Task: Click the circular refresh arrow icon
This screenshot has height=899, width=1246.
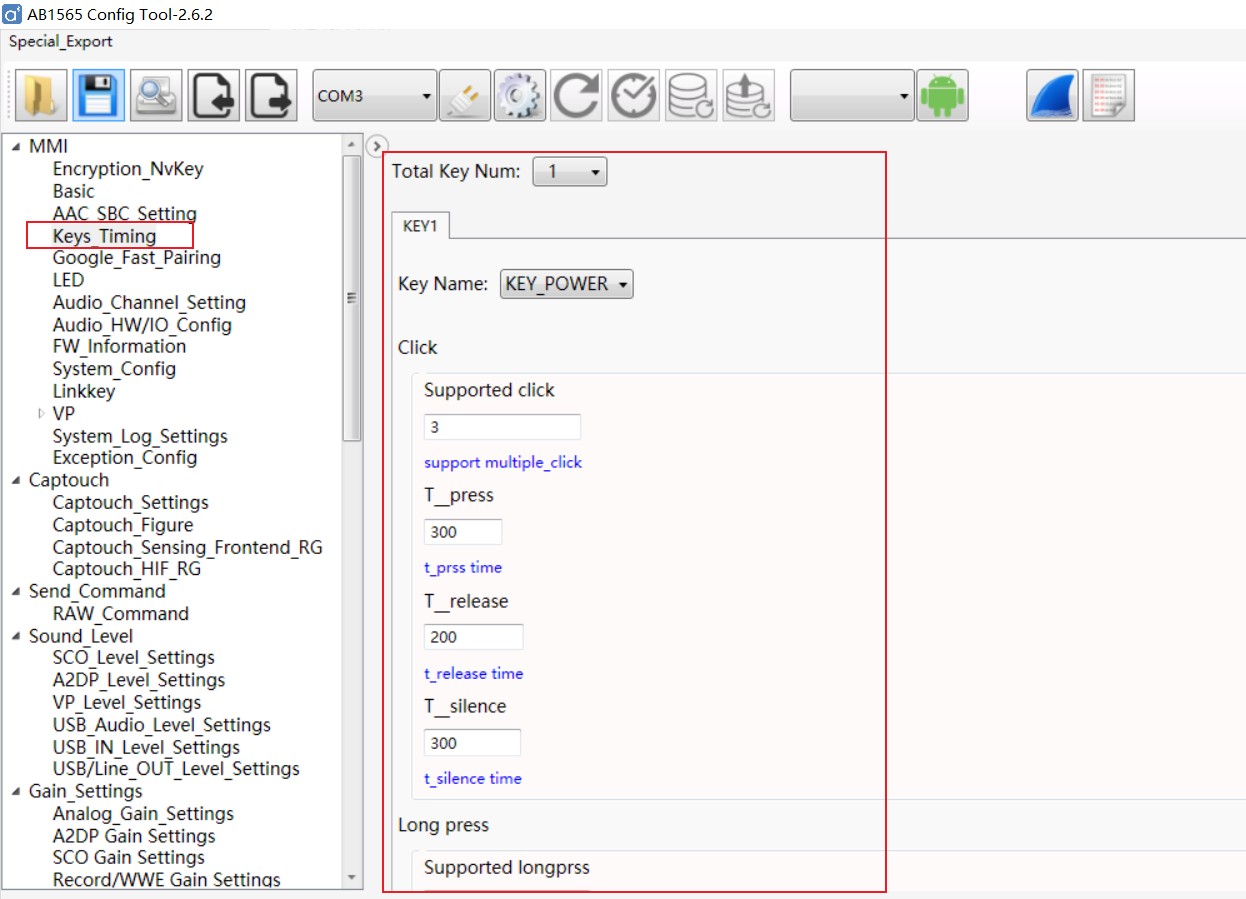Action: click(577, 96)
